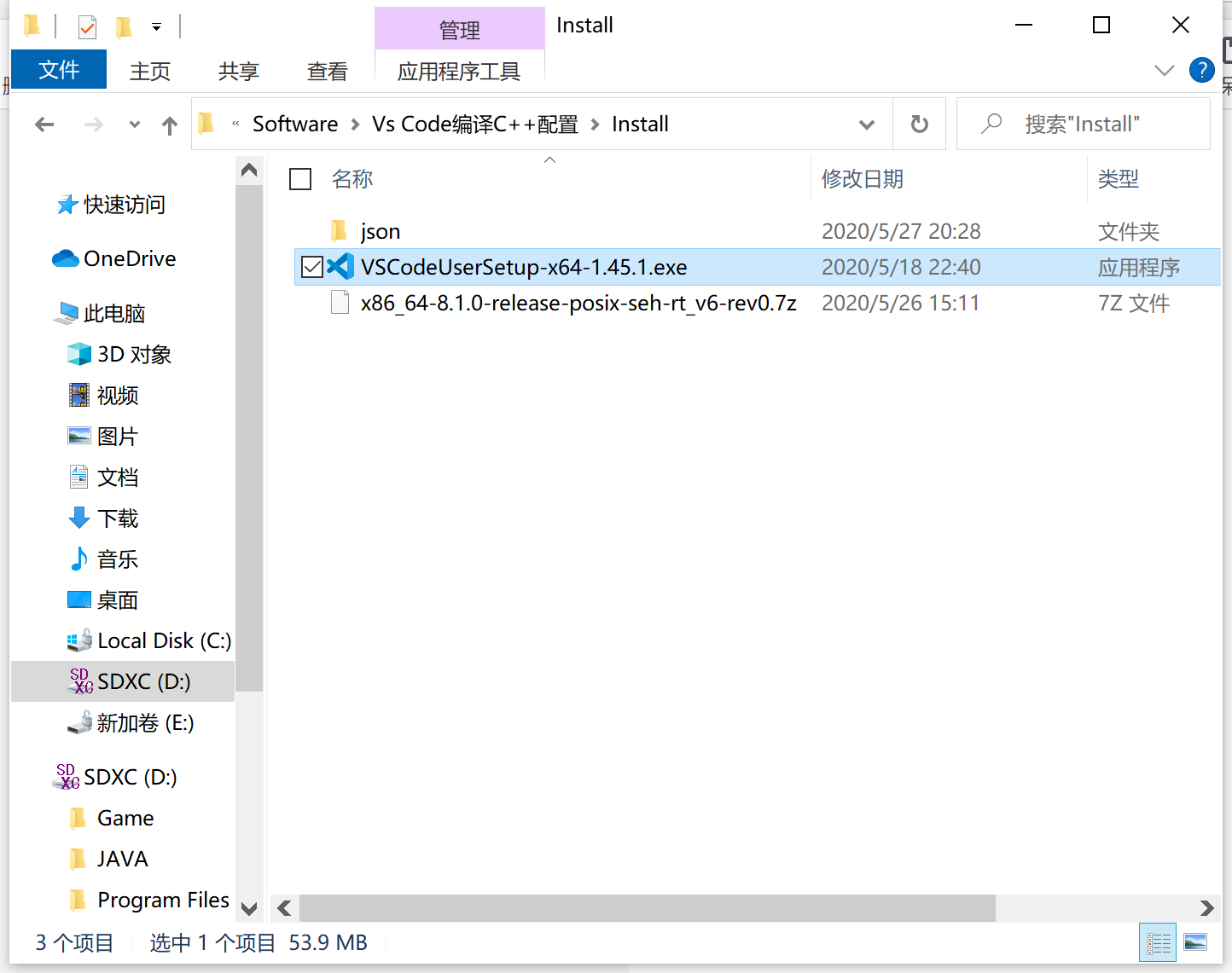Go back with the back arrow

[44, 125]
